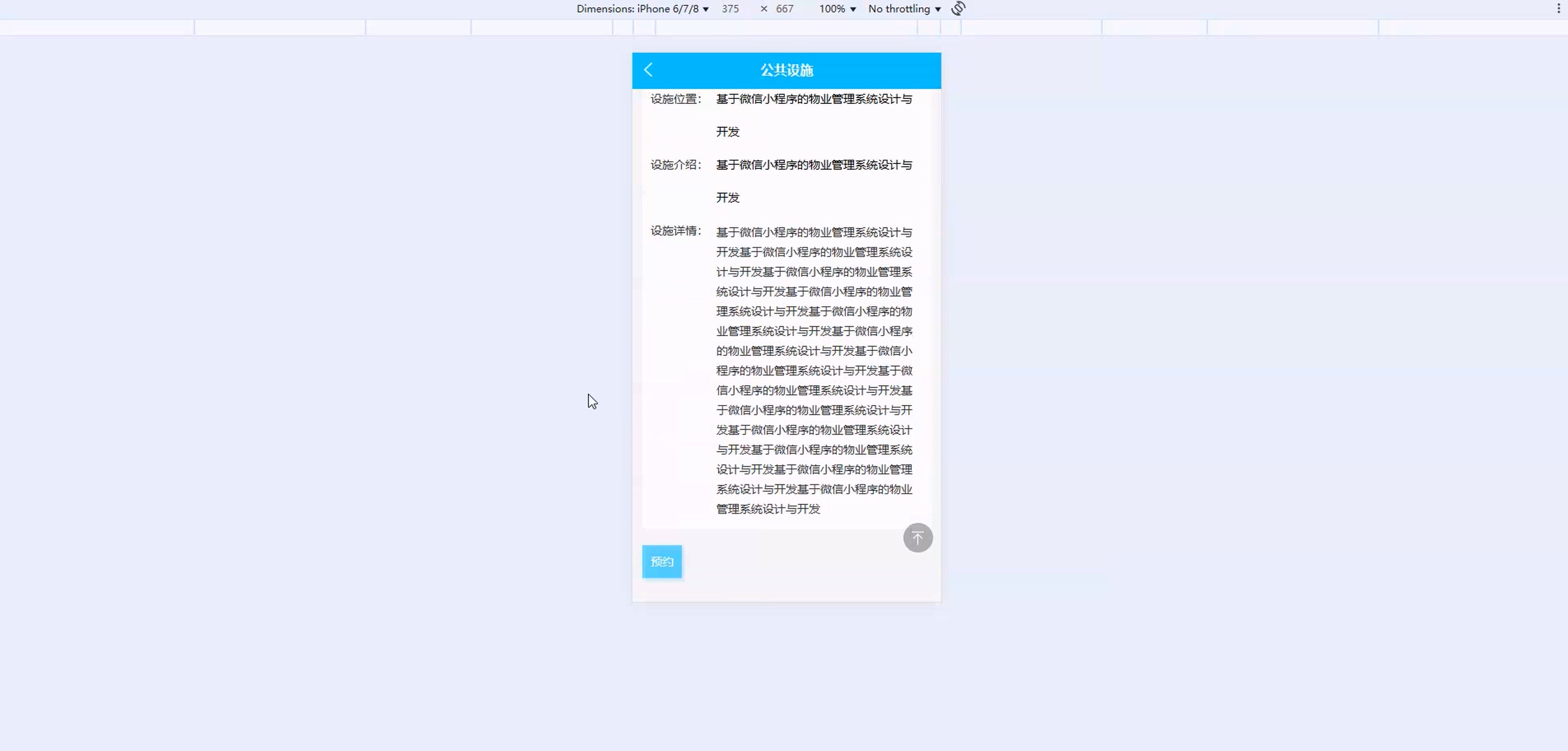Click the long 设施详情 description paragraph
This screenshot has width=1568, height=751.
click(x=814, y=370)
